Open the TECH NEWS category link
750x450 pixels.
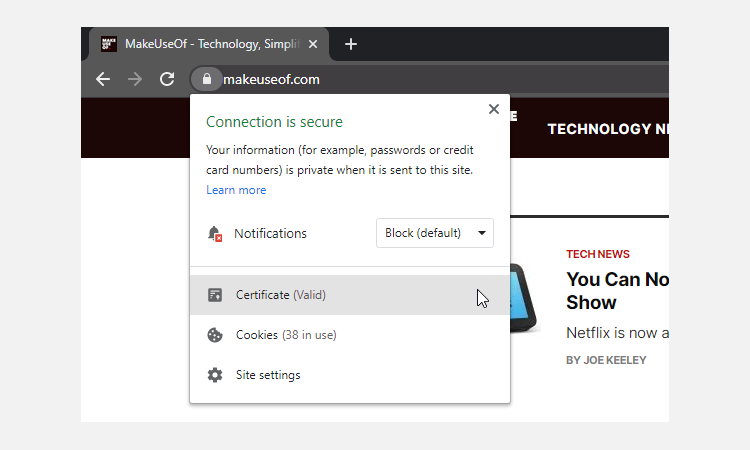(598, 254)
